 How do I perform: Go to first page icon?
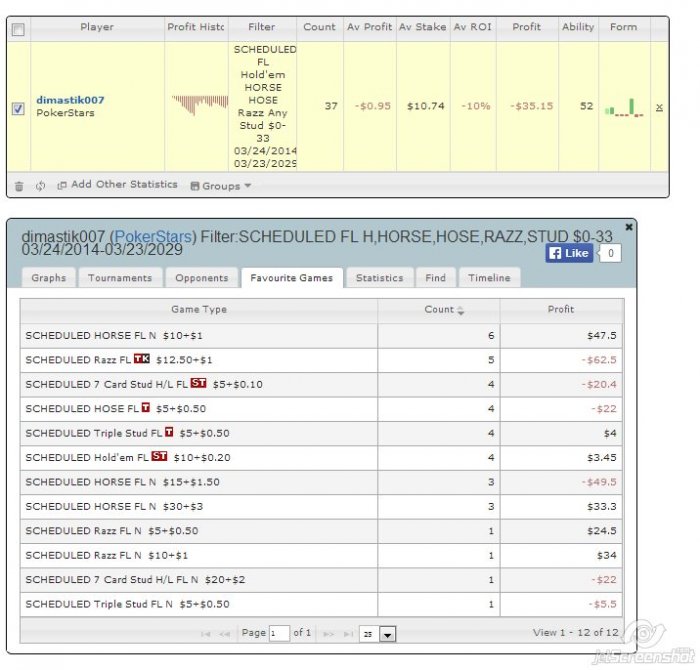(x=205, y=634)
